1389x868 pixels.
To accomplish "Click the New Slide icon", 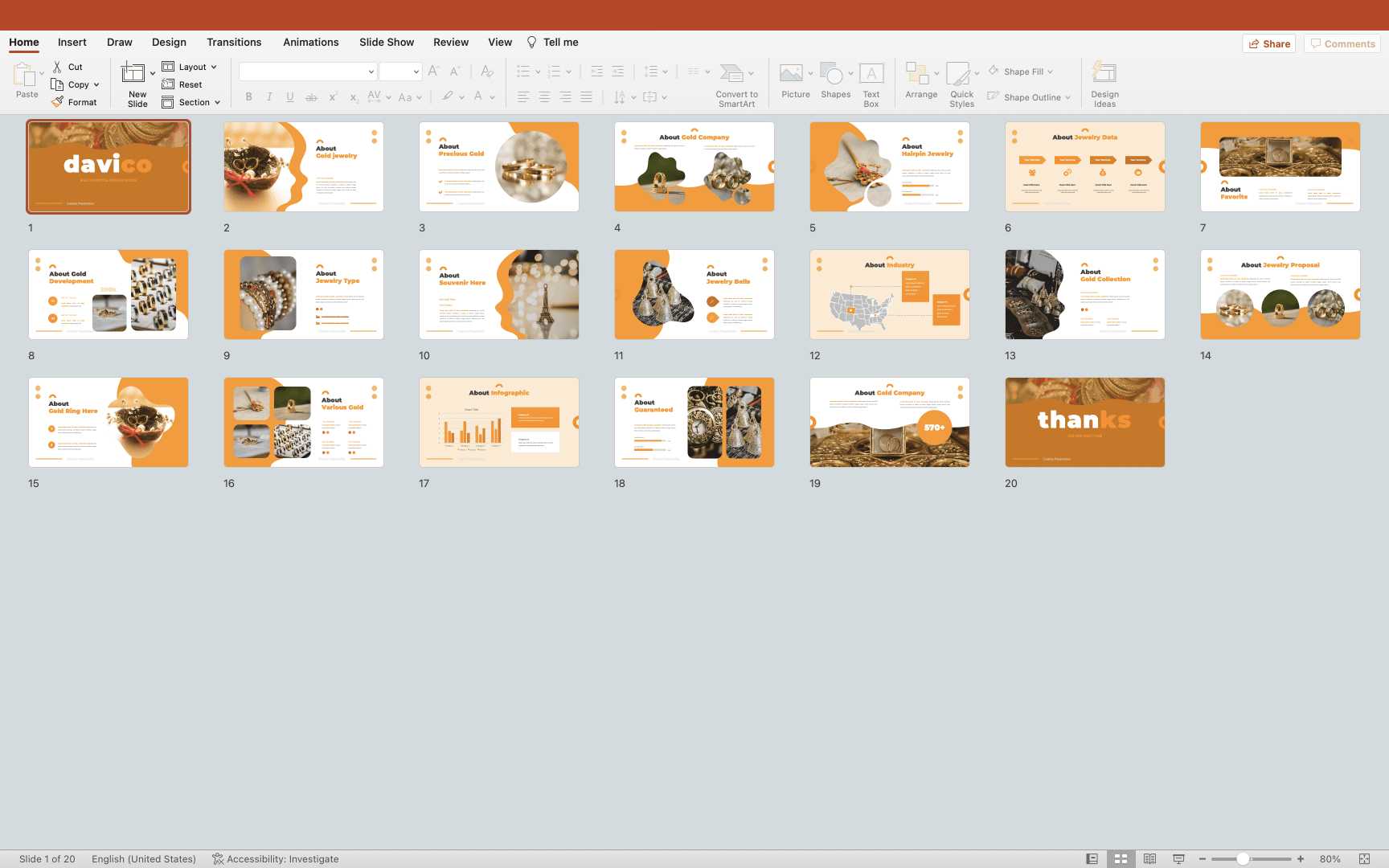I will [x=133, y=74].
